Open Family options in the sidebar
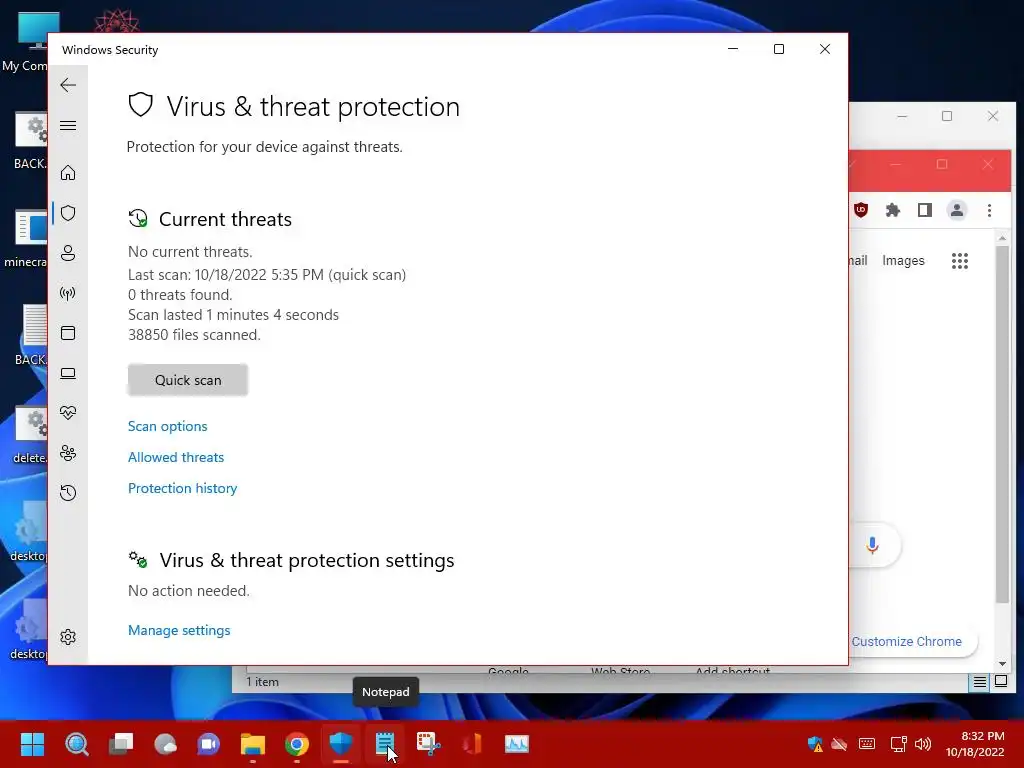 (68, 453)
